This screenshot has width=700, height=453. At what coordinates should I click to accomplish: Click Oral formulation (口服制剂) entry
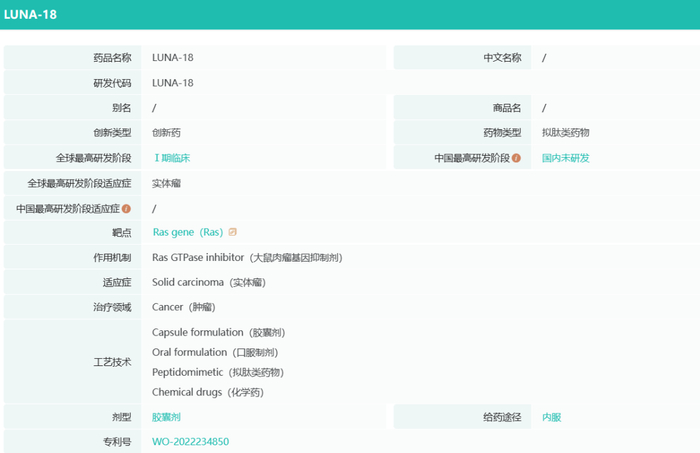tap(215, 353)
